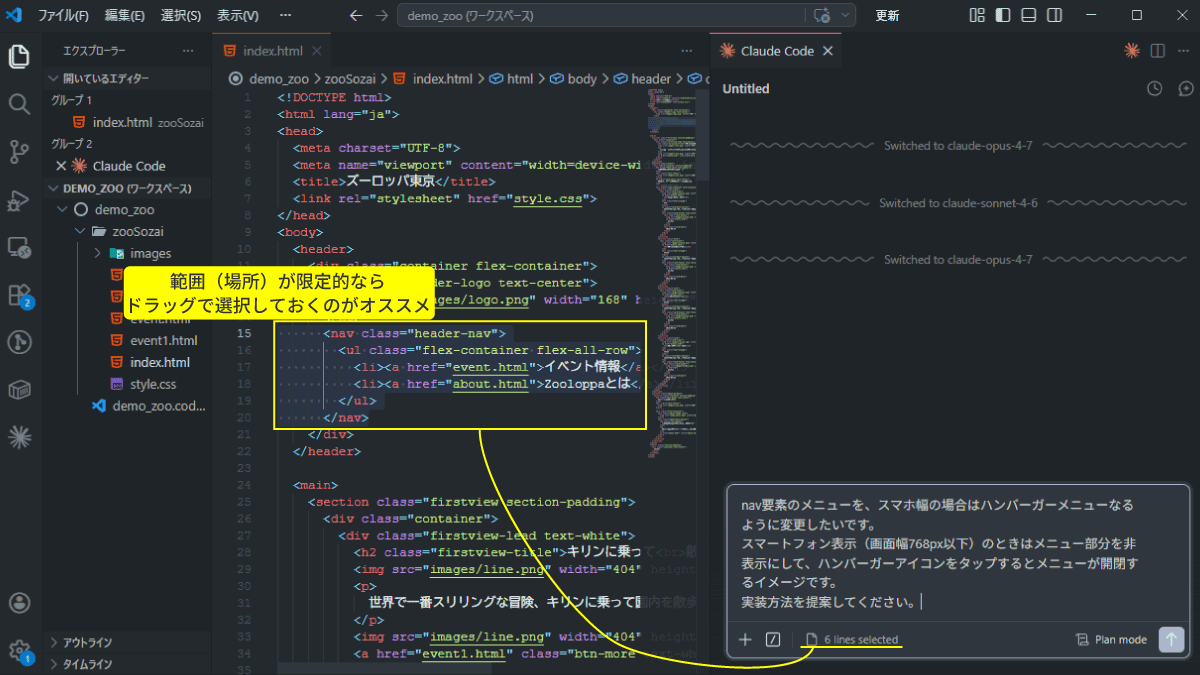The width and height of the screenshot is (1200, 675).
Task: Open the ファイル(F) menu
Action: (63, 16)
